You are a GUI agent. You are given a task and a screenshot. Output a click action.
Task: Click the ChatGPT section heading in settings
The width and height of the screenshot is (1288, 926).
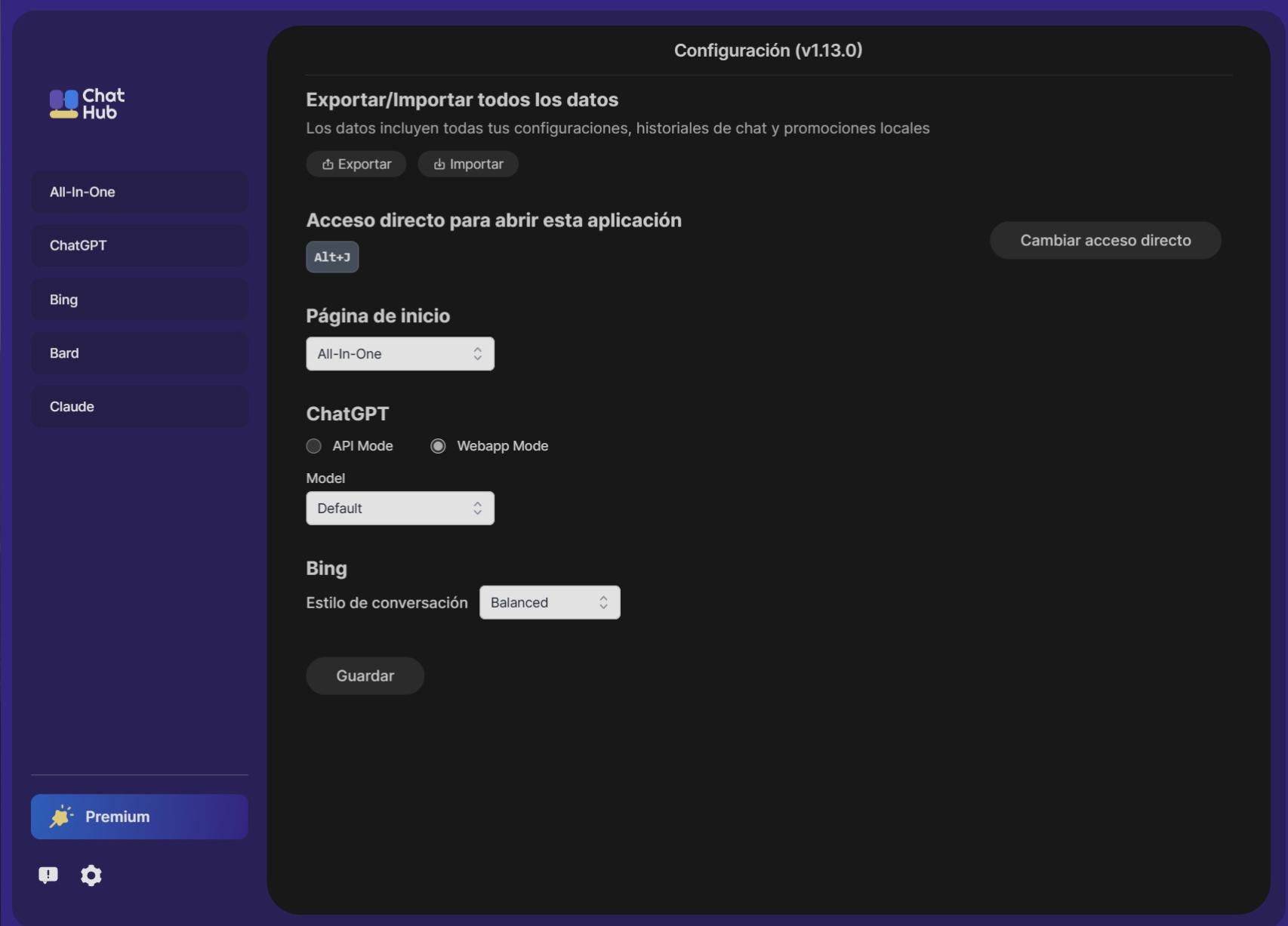point(347,414)
